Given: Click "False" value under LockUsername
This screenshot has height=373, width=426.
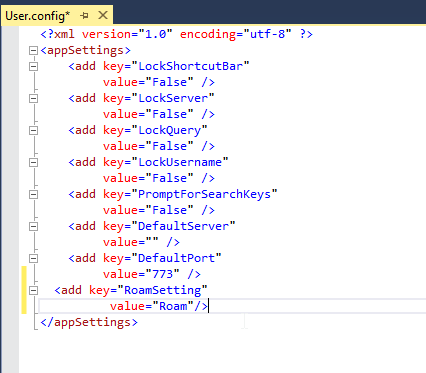Looking at the screenshot, I should [x=169, y=178].
